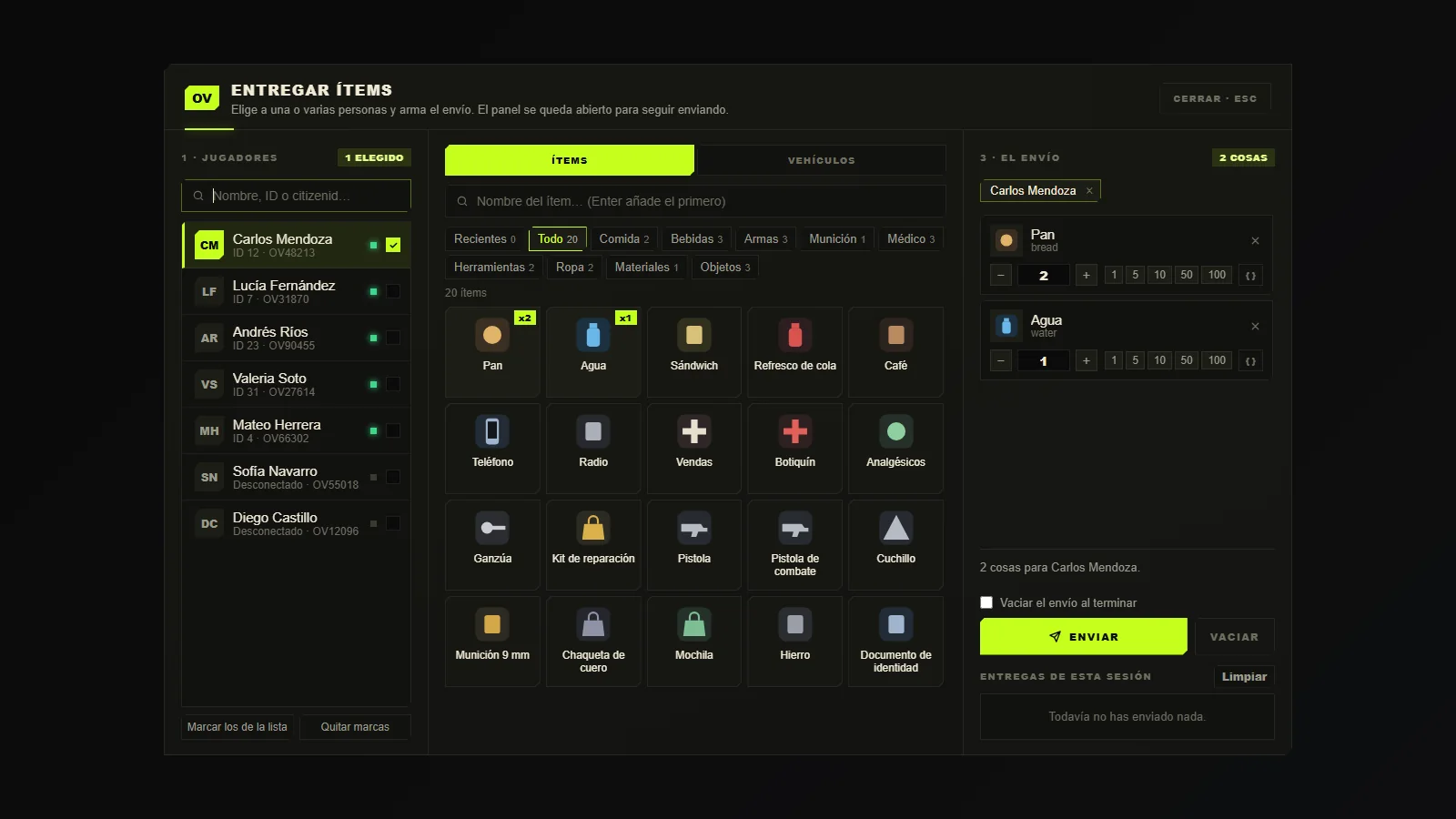
Task: Uncheck Carlos Mendoza's selection checkbox
Action: (393, 245)
